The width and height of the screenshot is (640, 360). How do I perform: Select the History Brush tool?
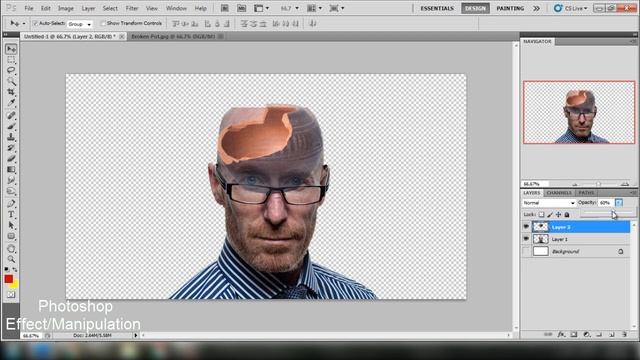pyautogui.click(x=11, y=148)
